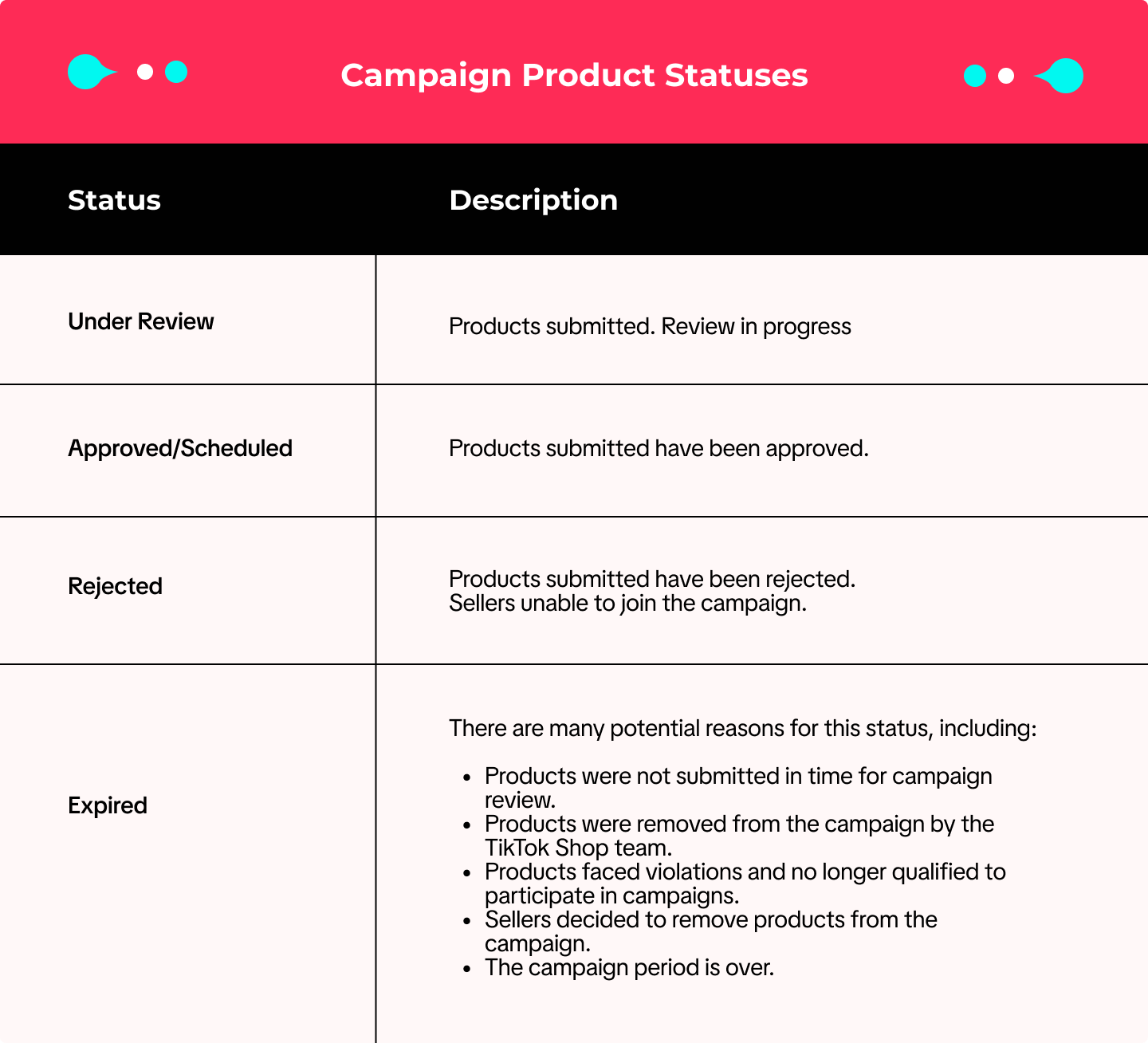Click the white dot in right header decoration

coord(1006,76)
